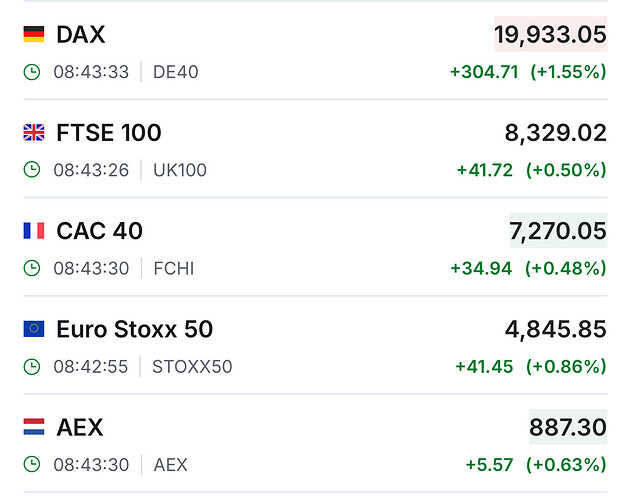The height and width of the screenshot is (500, 630).
Task: Click the green clock icon in DAX row
Action: tap(32, 72)
